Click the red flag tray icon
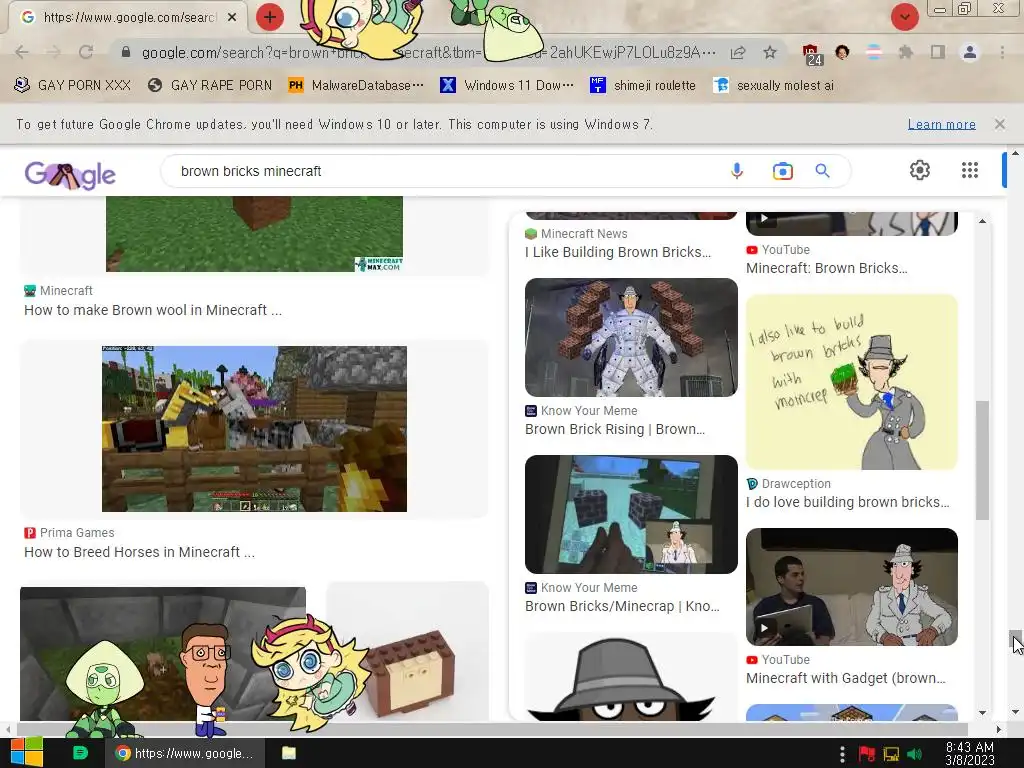Screen dimensions: 1024x768 click(867, 754)
